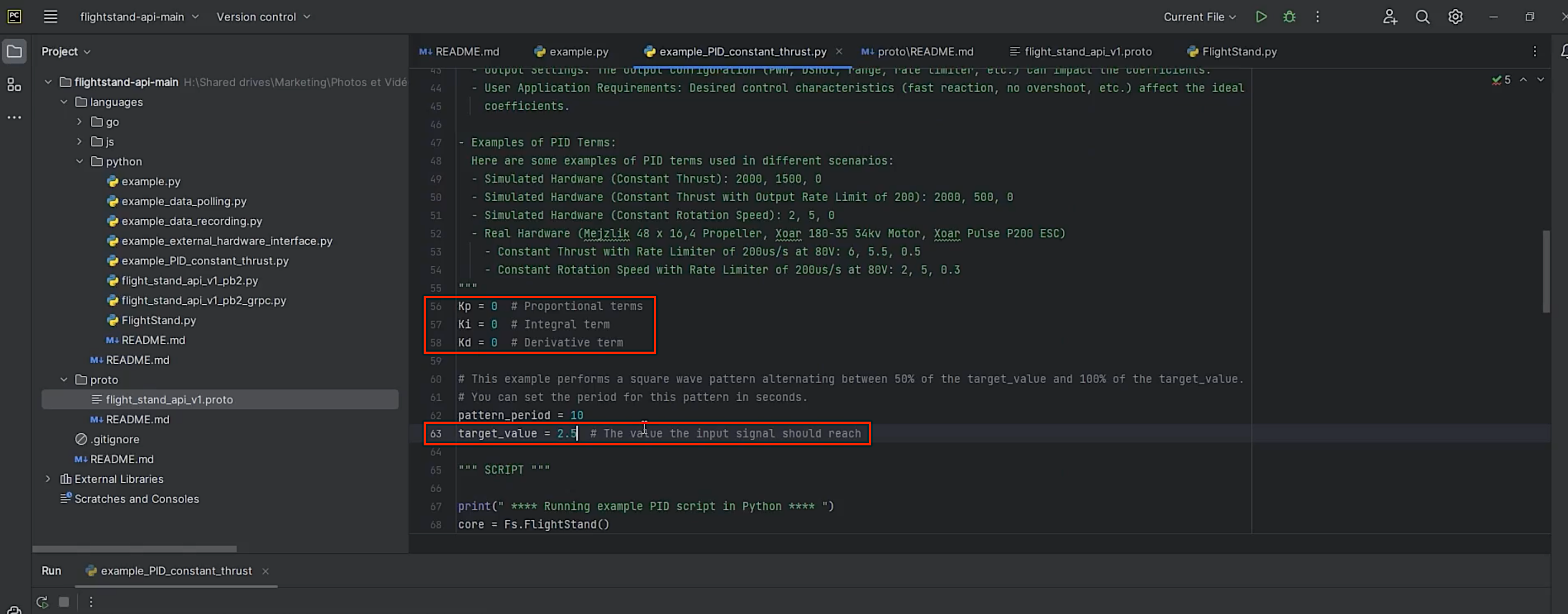Start debugging with the bug icon
Screen dimensions: 1568x614
(1289, 17)
